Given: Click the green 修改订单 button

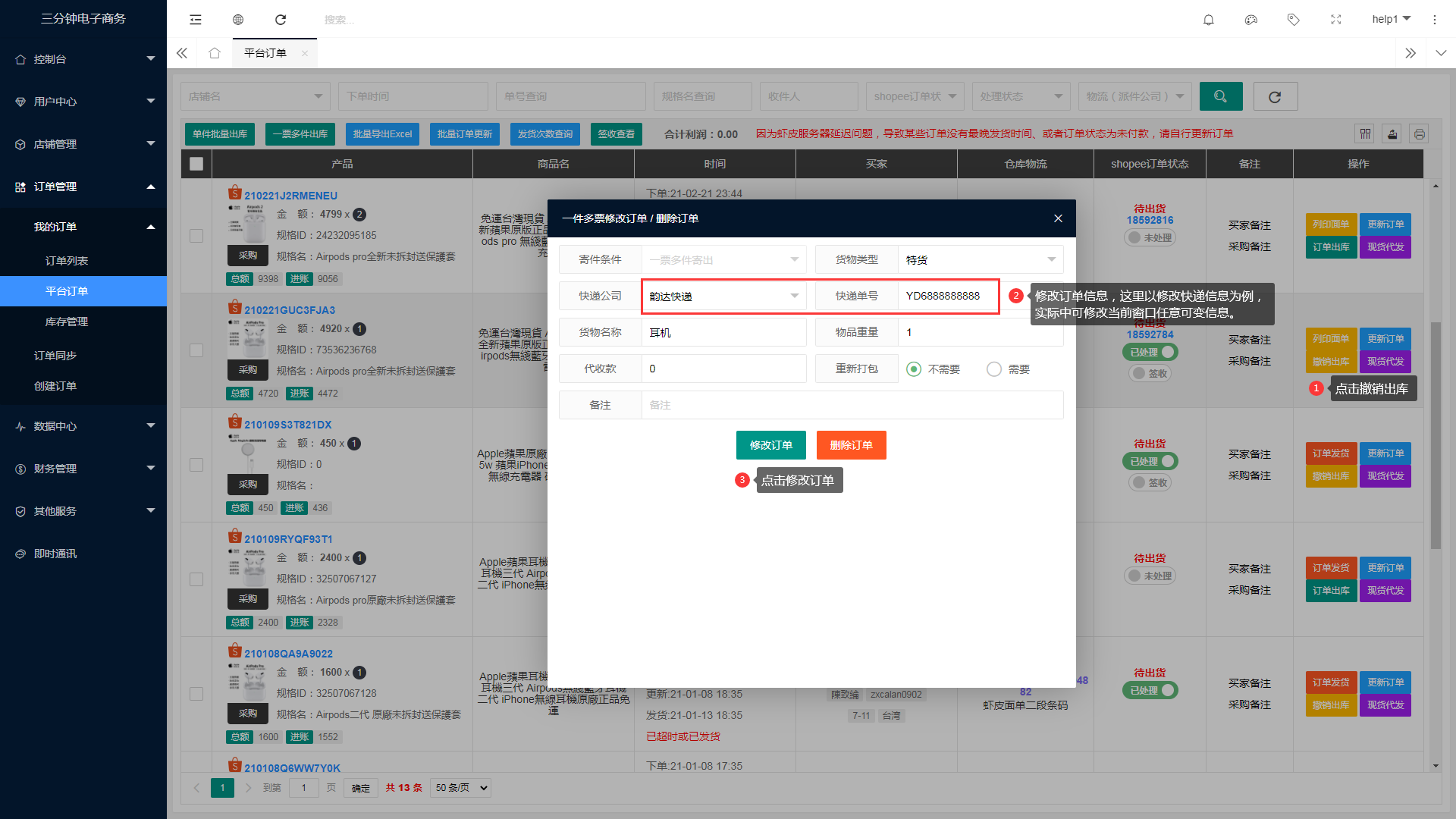Looking at the screenshot, I should point(770,445).
